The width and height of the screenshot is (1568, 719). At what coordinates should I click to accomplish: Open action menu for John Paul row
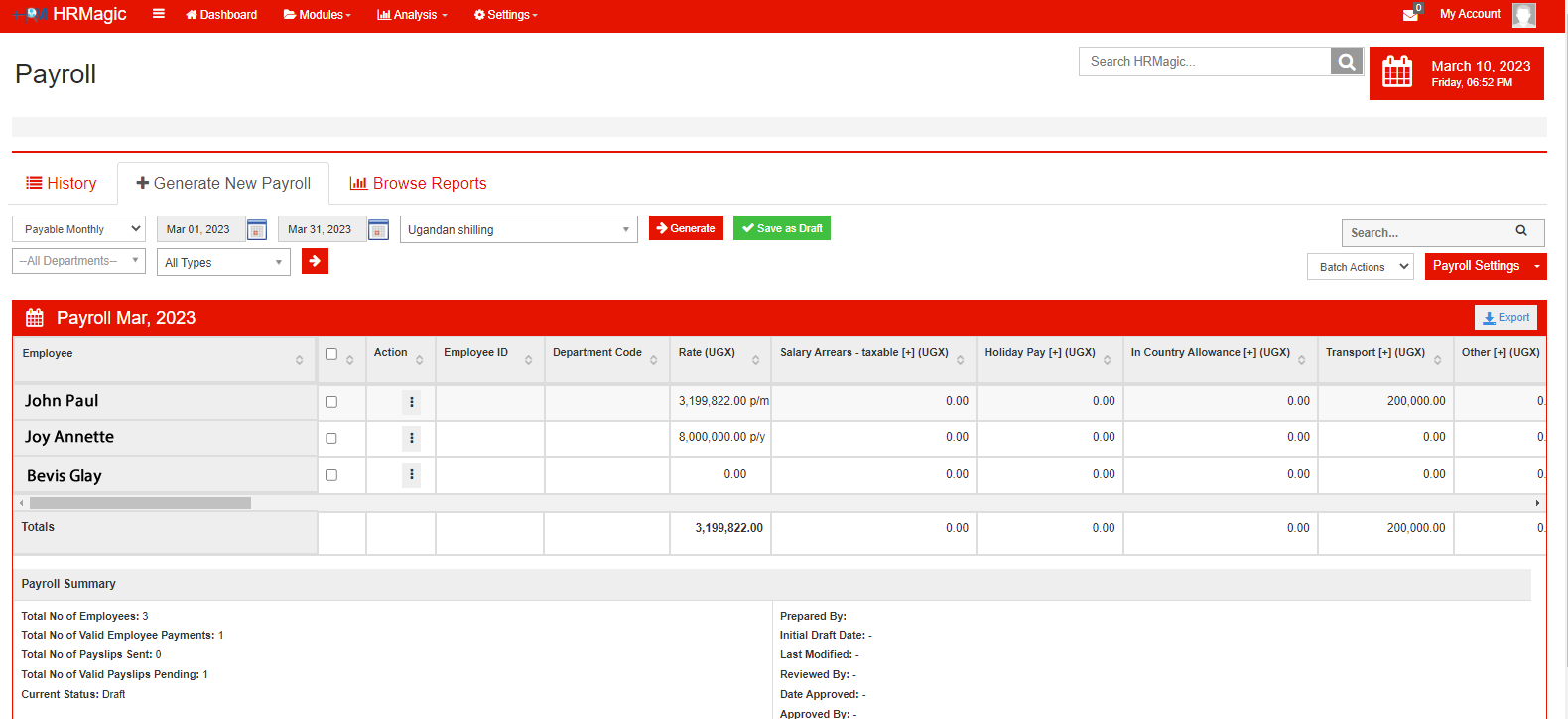click(x=412, y=402)
